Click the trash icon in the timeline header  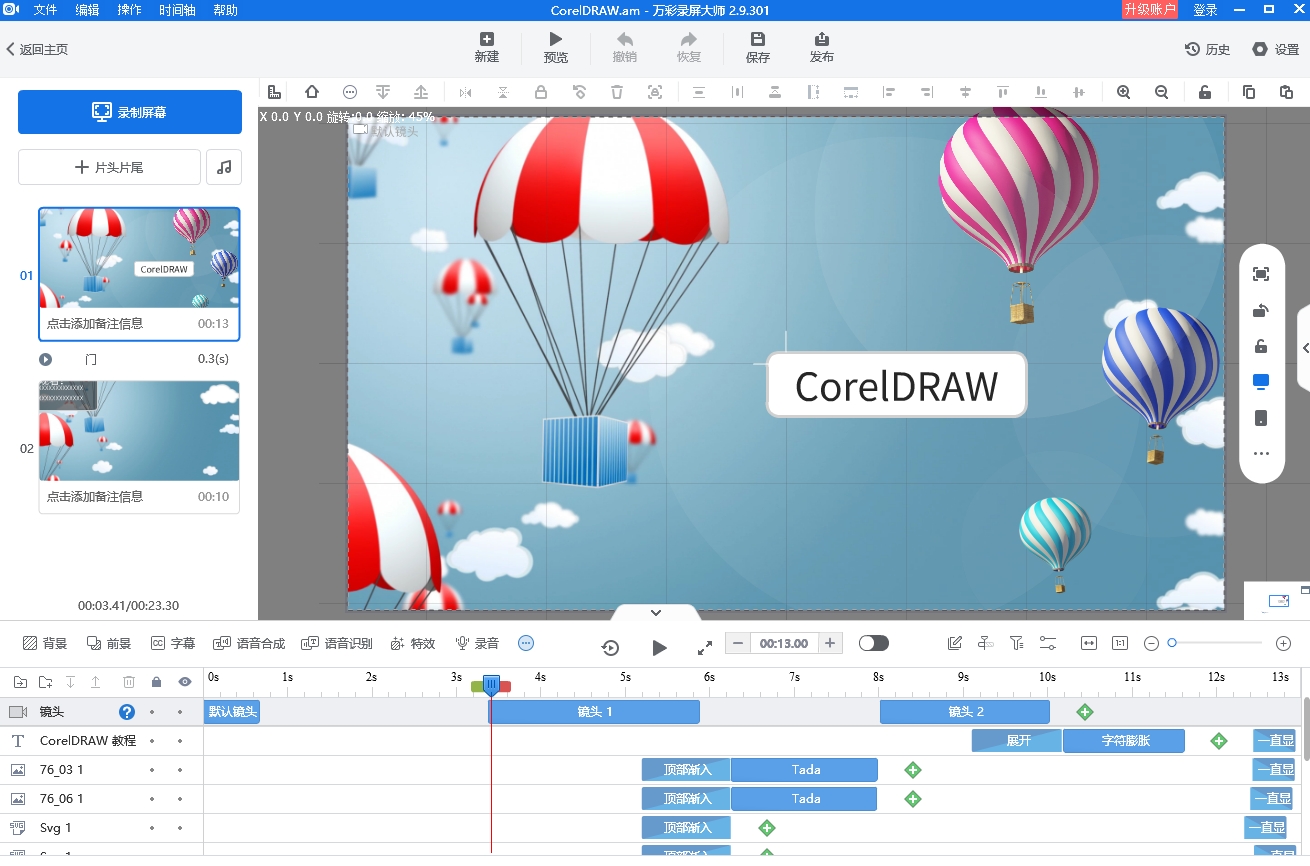129,682
